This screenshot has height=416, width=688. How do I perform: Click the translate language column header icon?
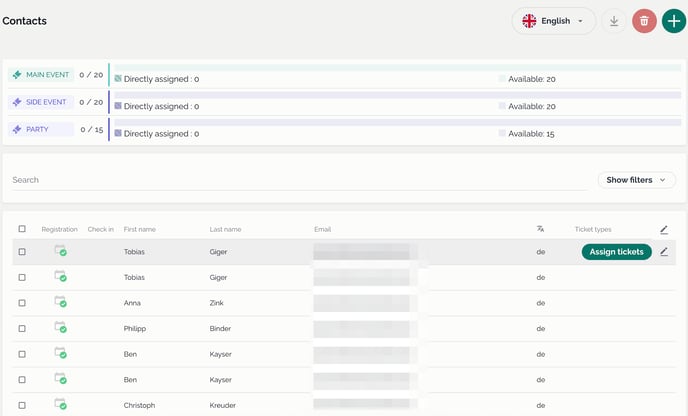tap(541, 229)
